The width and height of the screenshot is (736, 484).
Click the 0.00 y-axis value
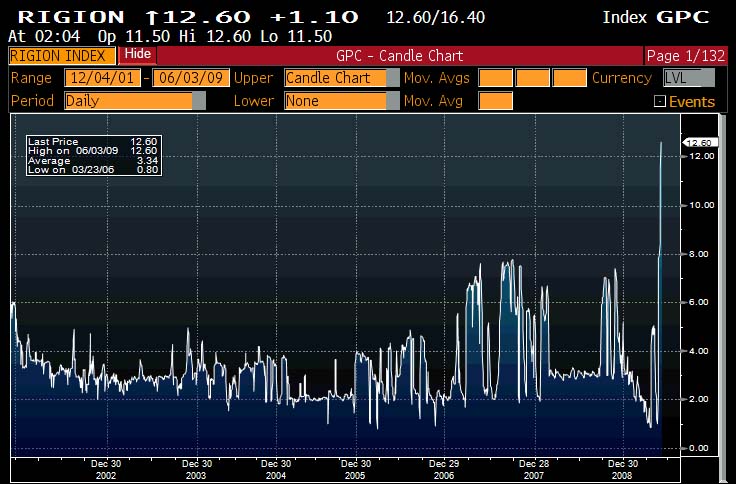click(698, 448)
